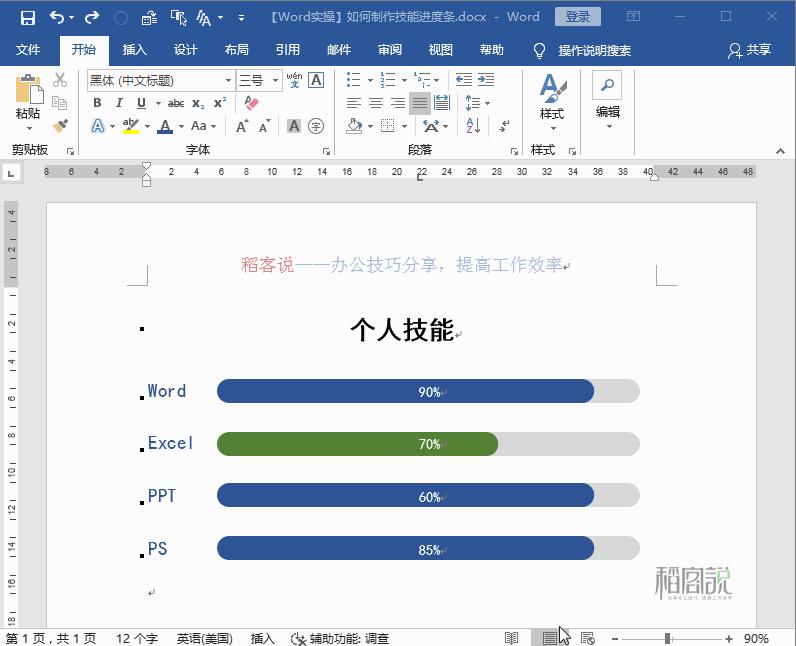Open the font size 三号 dropdown
This screenshot has height=646, width=796.
tap(275, 80)
